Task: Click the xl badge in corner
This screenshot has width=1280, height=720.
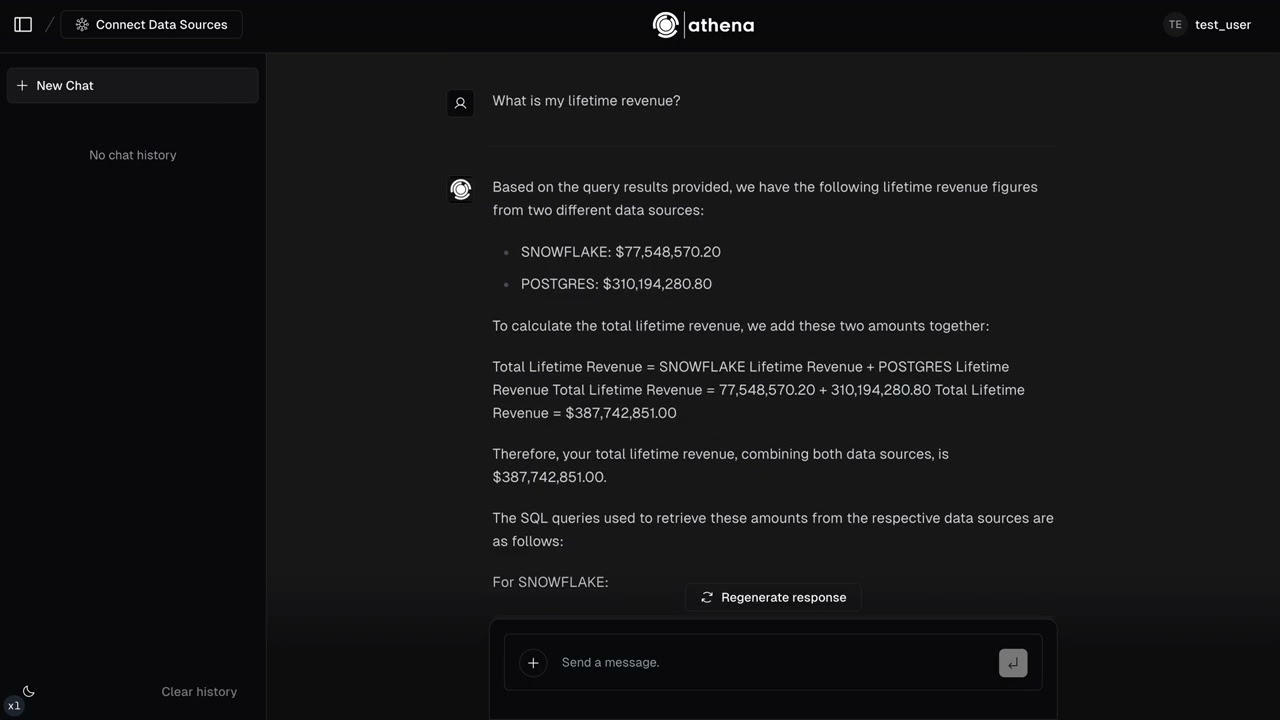Action: pos(13,706)
